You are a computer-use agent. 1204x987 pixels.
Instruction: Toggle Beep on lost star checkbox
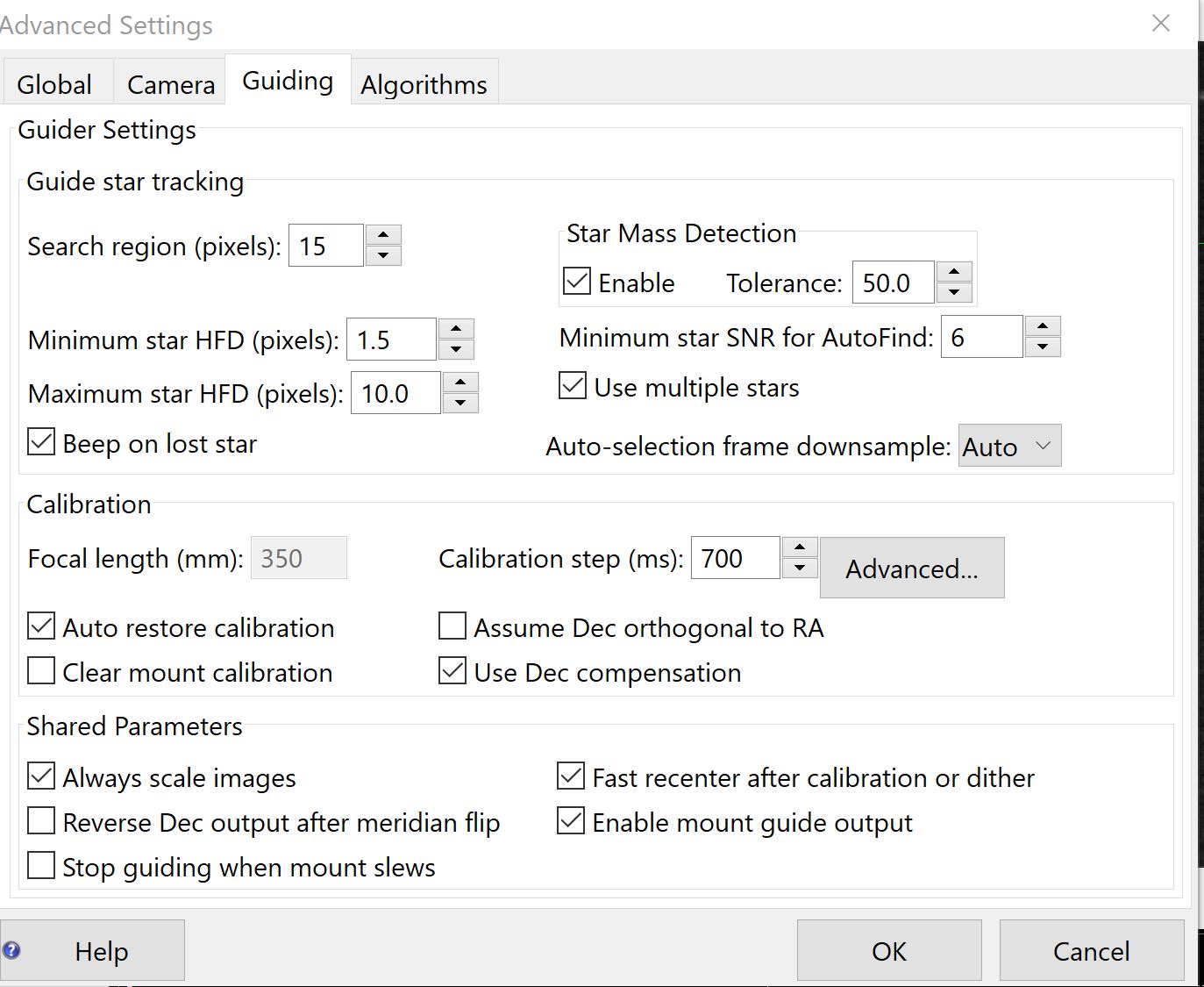[x=41, y=441]
